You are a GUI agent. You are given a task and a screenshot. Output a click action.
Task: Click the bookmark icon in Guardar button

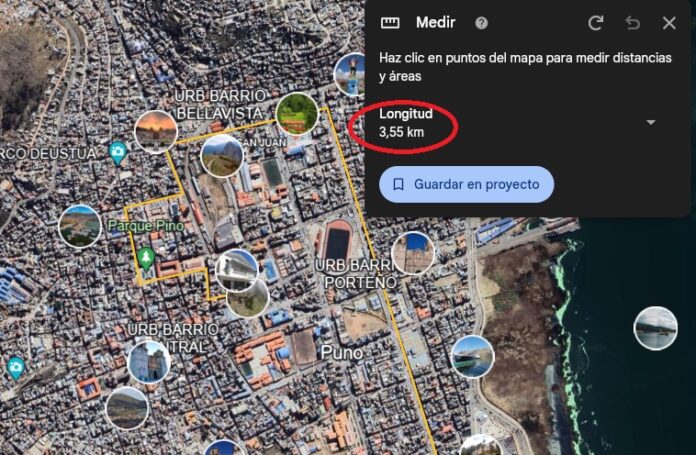coord(399,184)
